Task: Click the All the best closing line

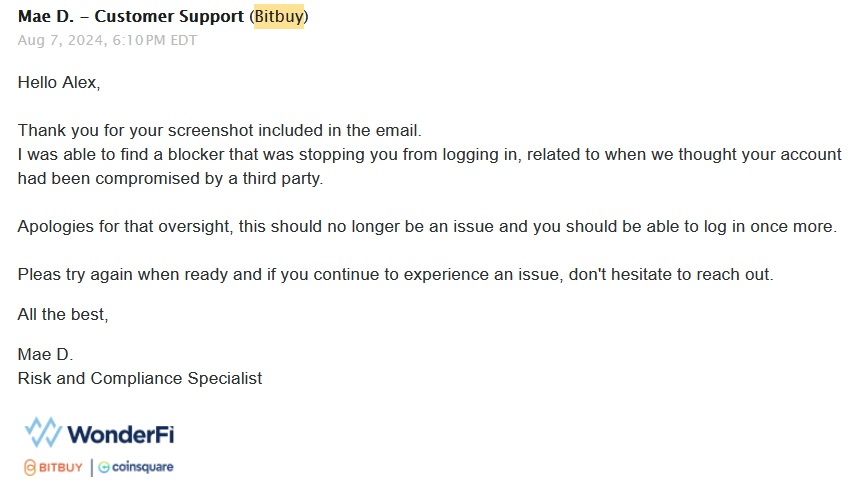Action: (x=63, y=314)
